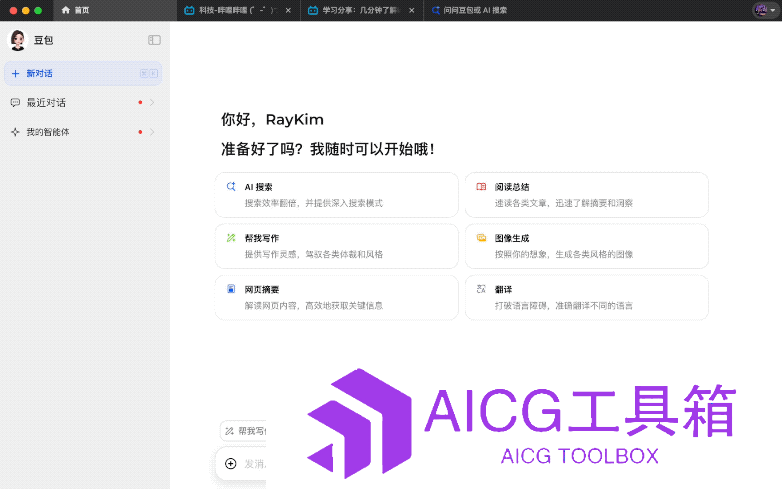Viewport: 782px width, 489px height.
Task: Open the 阅读总结 card
Action: (586, 195)
